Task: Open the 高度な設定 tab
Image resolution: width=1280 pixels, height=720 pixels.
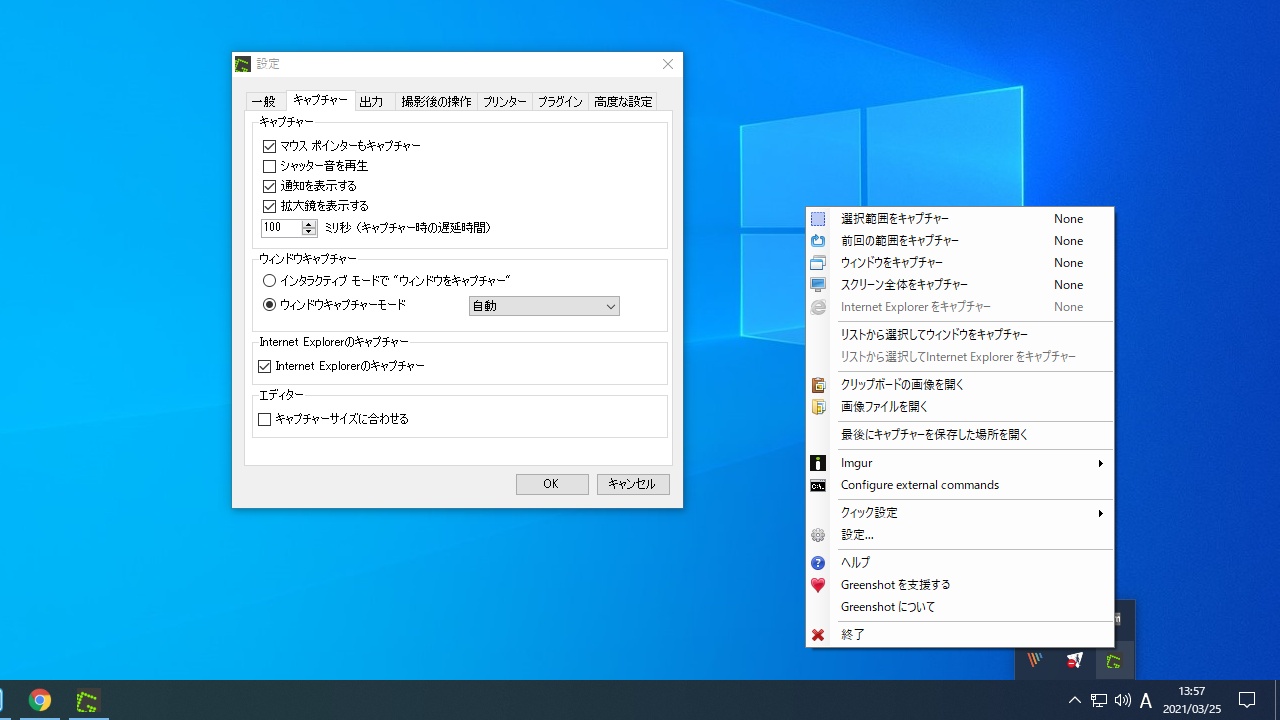Action: pos(623,102)
